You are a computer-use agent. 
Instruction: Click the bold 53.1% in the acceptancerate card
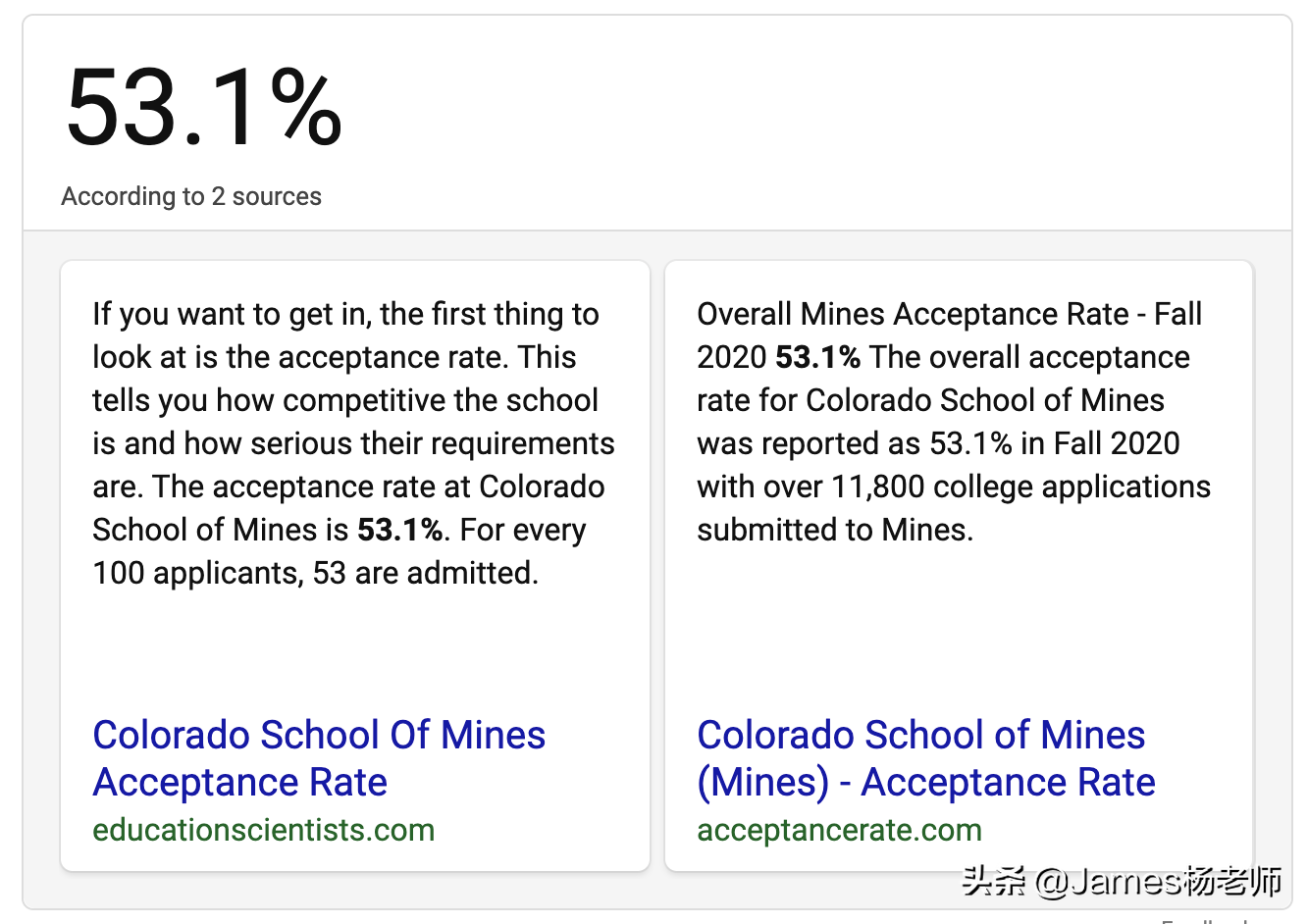817,357
